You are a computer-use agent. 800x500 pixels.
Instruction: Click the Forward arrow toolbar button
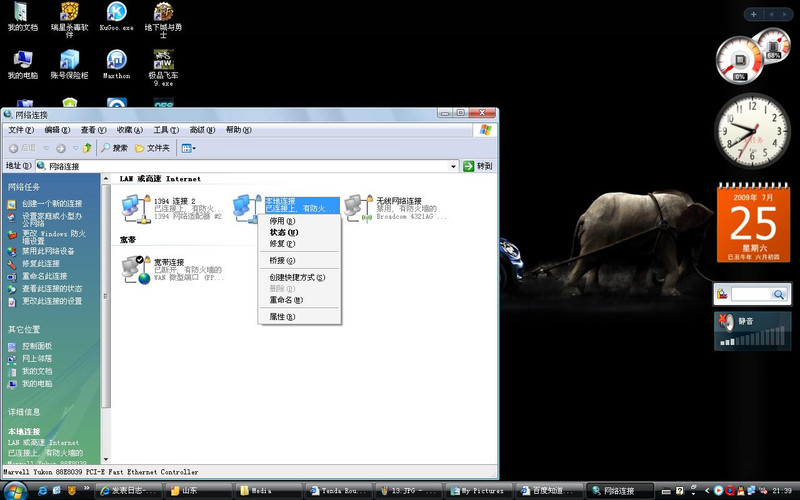pos(61,148)
